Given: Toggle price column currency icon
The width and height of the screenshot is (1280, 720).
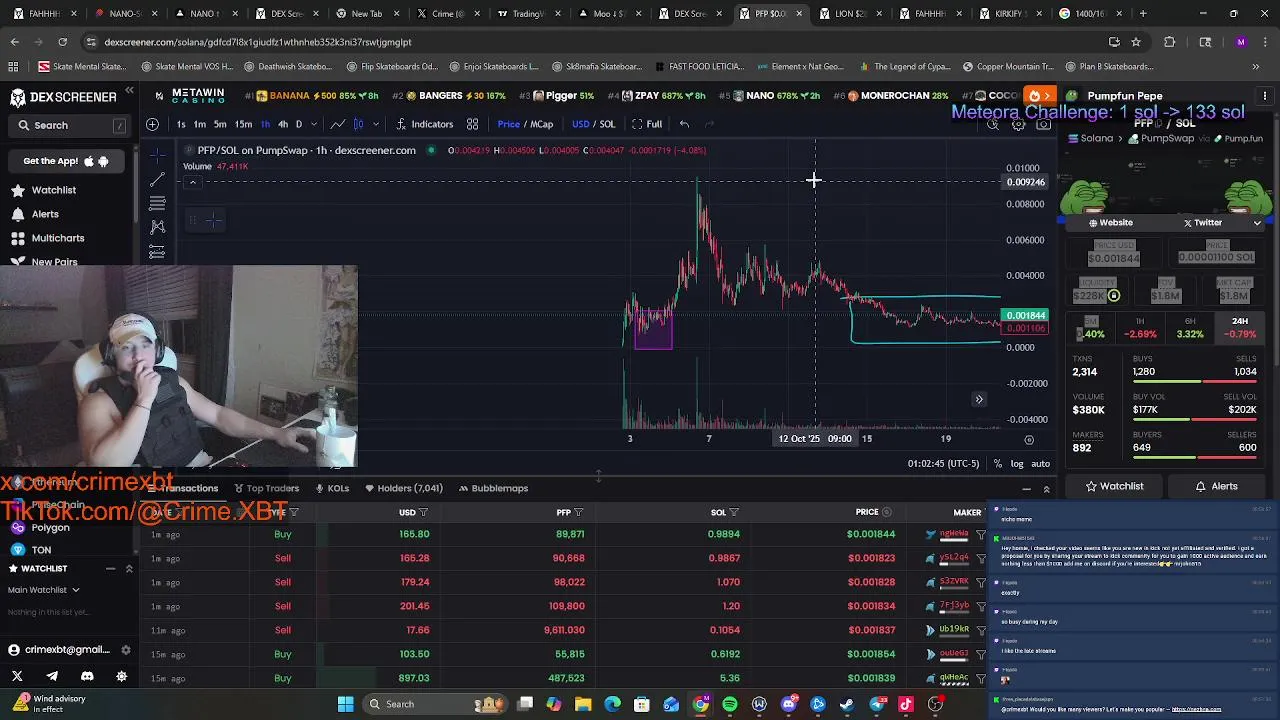Looking at the screenshot, I should (x=886, y=513).
